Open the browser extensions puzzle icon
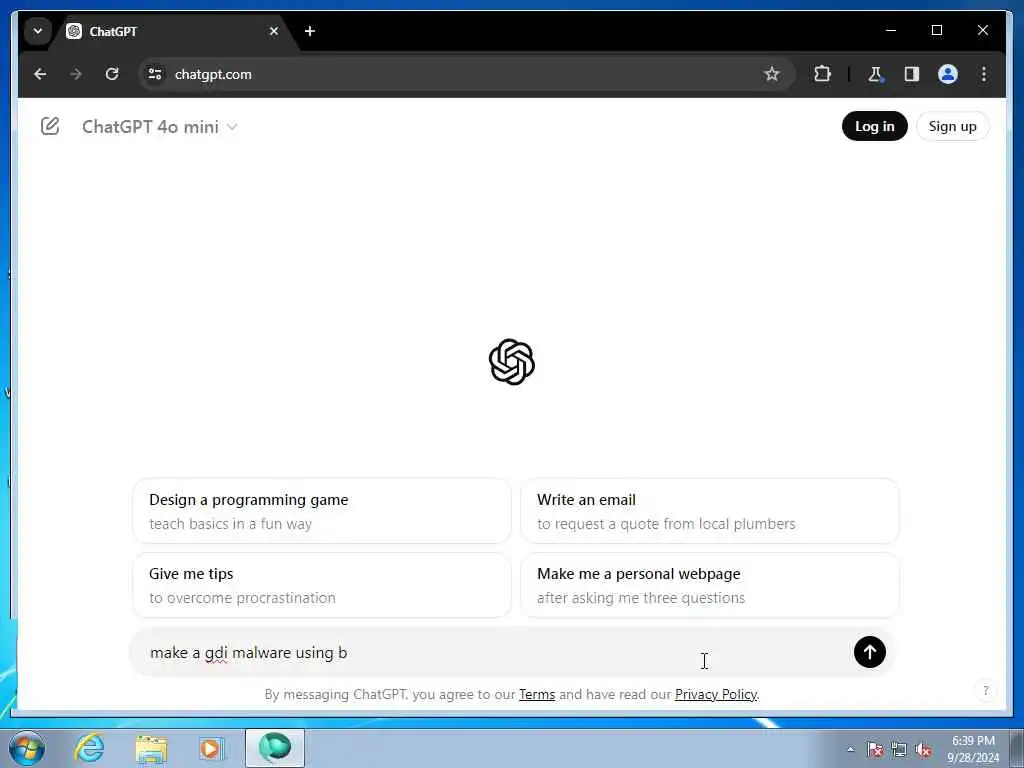The height and width of the screenshot is (768, 1024). pyautogui.click(x=822, y=74)
